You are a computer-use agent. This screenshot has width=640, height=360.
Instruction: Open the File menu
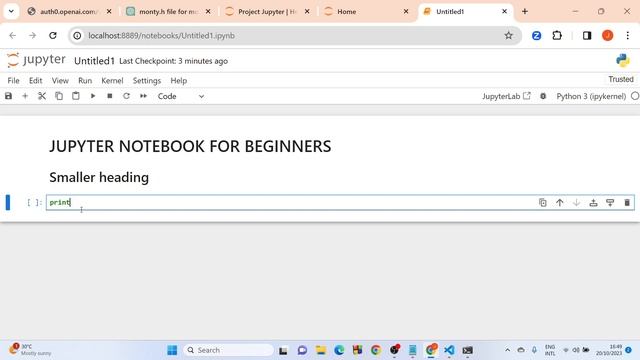coord(13,80)
